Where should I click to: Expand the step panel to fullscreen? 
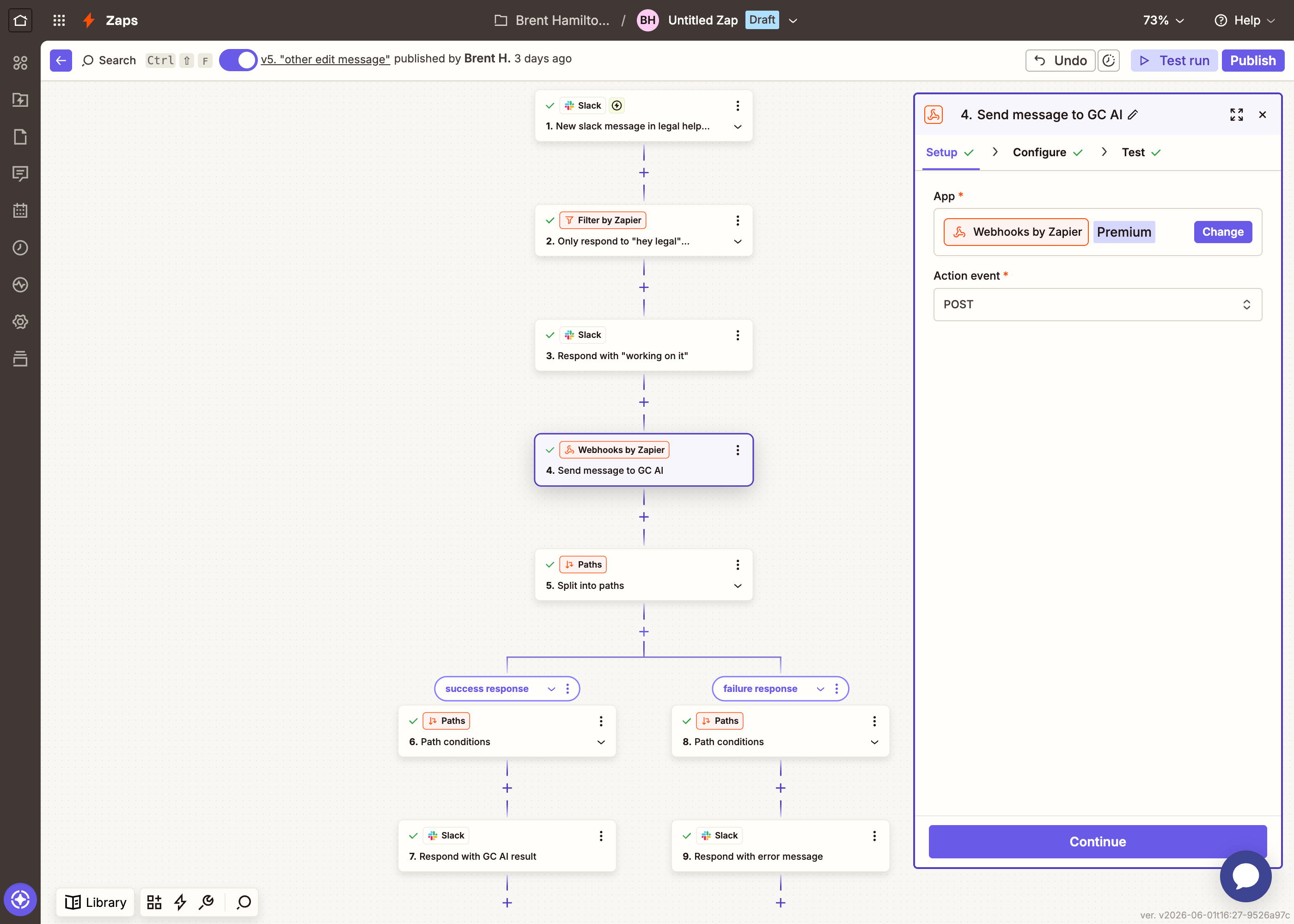1237,114
